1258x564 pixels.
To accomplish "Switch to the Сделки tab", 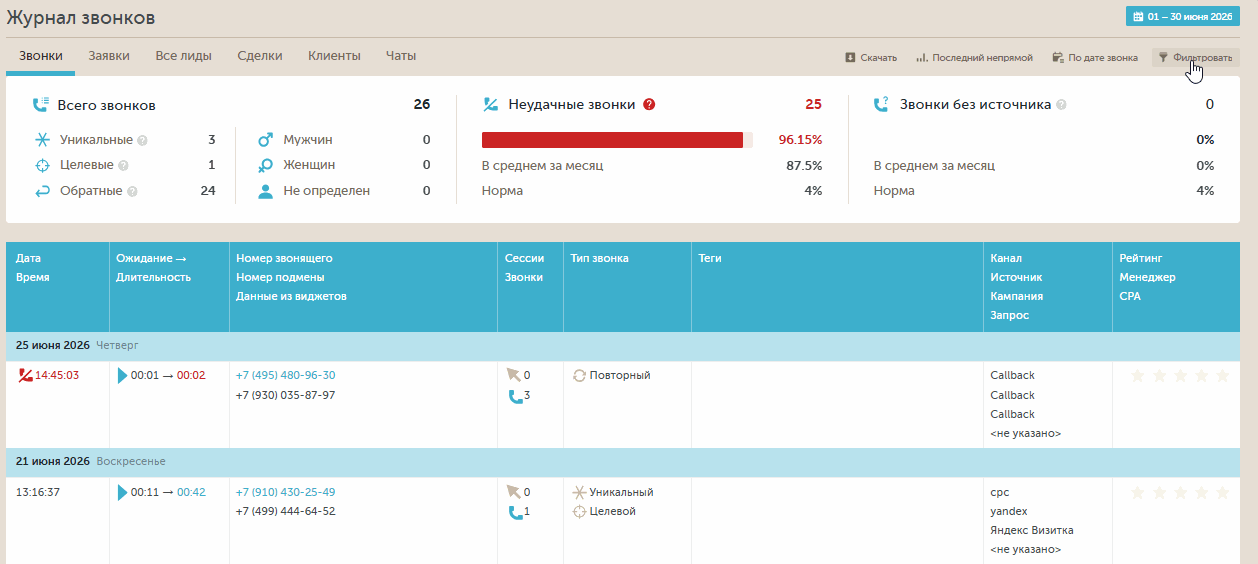I will click(x=260, y=56).
